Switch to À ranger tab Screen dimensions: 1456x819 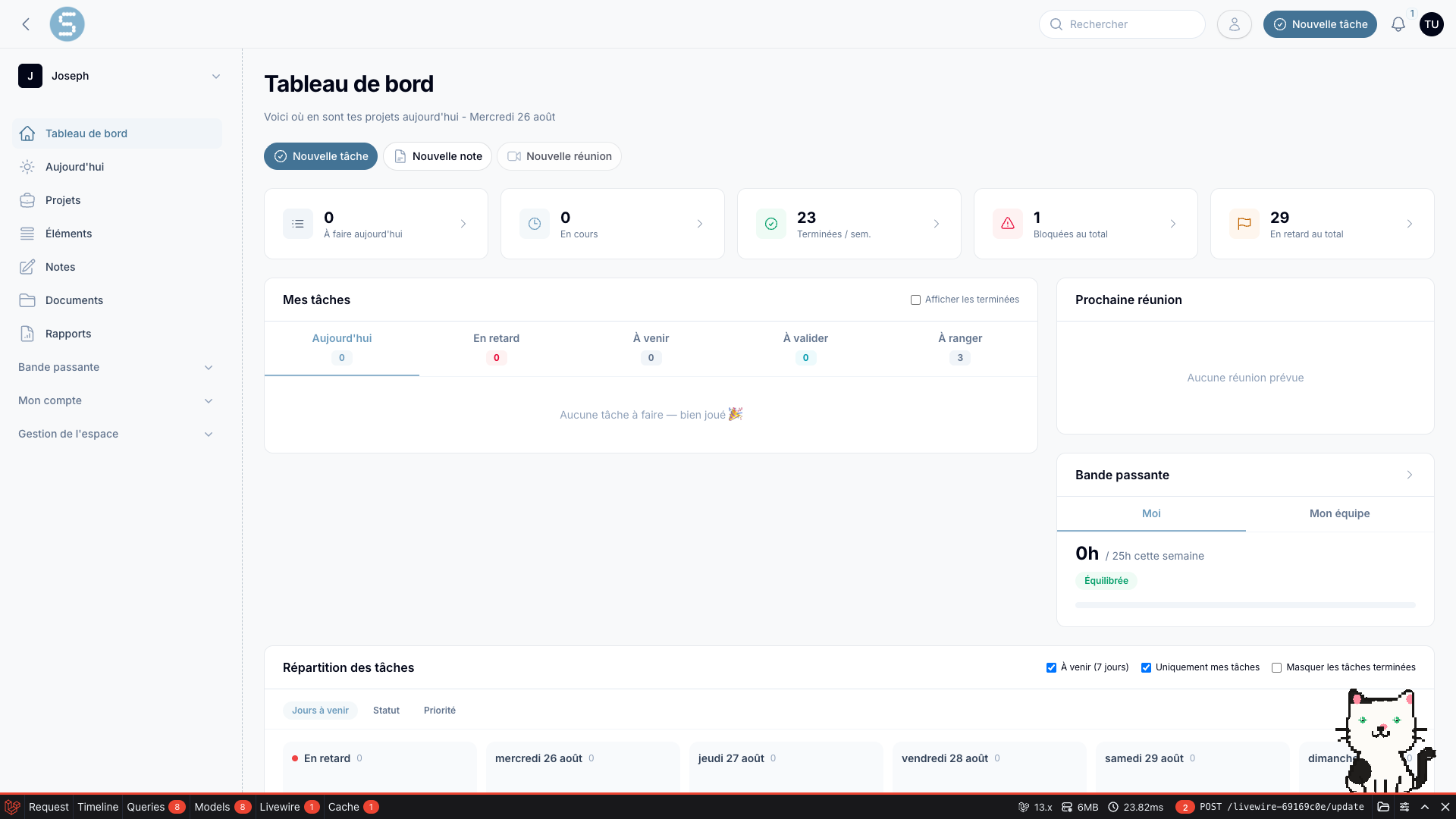(x=959, y=348)
